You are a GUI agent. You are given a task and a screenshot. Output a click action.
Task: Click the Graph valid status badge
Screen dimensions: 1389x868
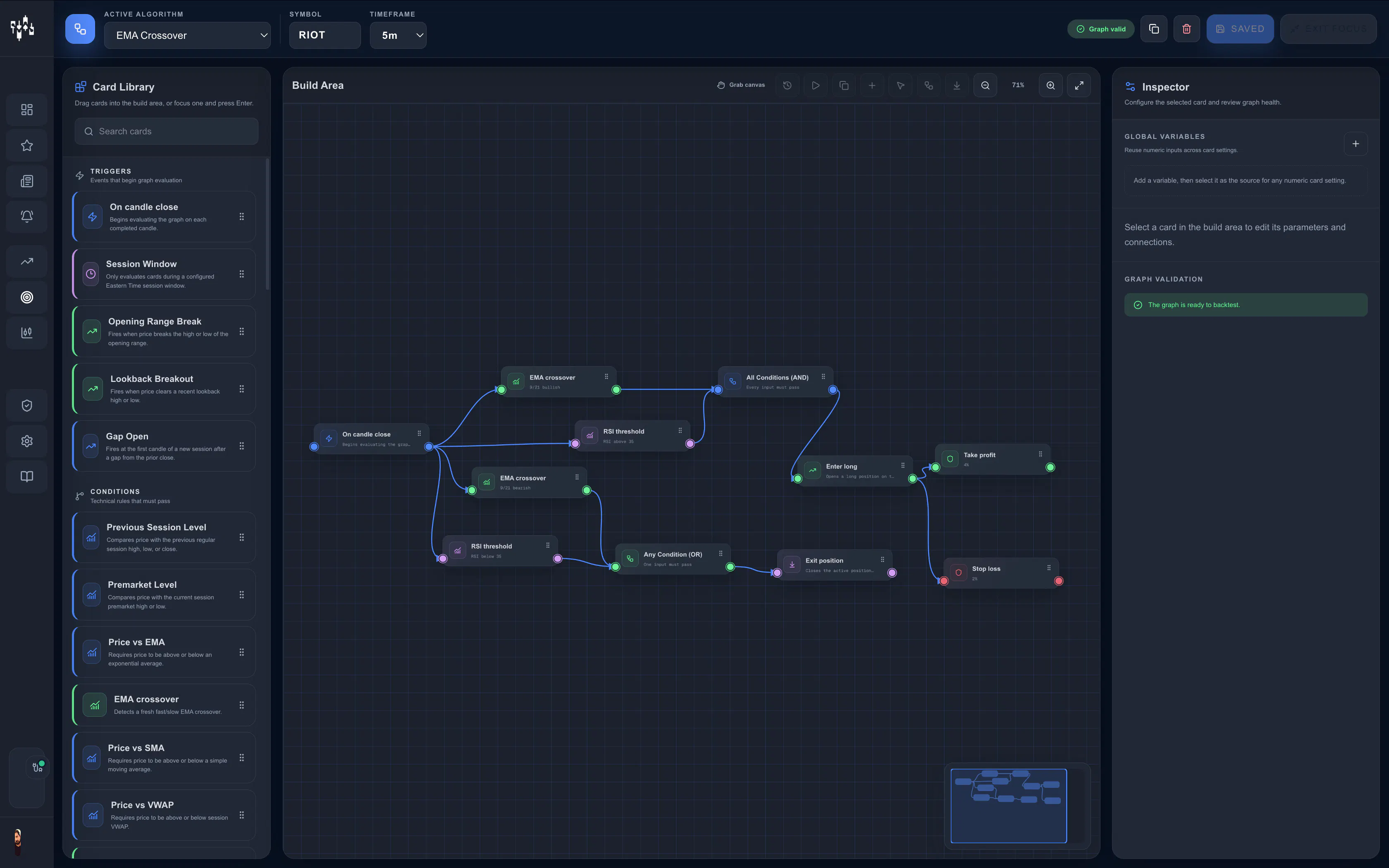[x=1101, y=29]
